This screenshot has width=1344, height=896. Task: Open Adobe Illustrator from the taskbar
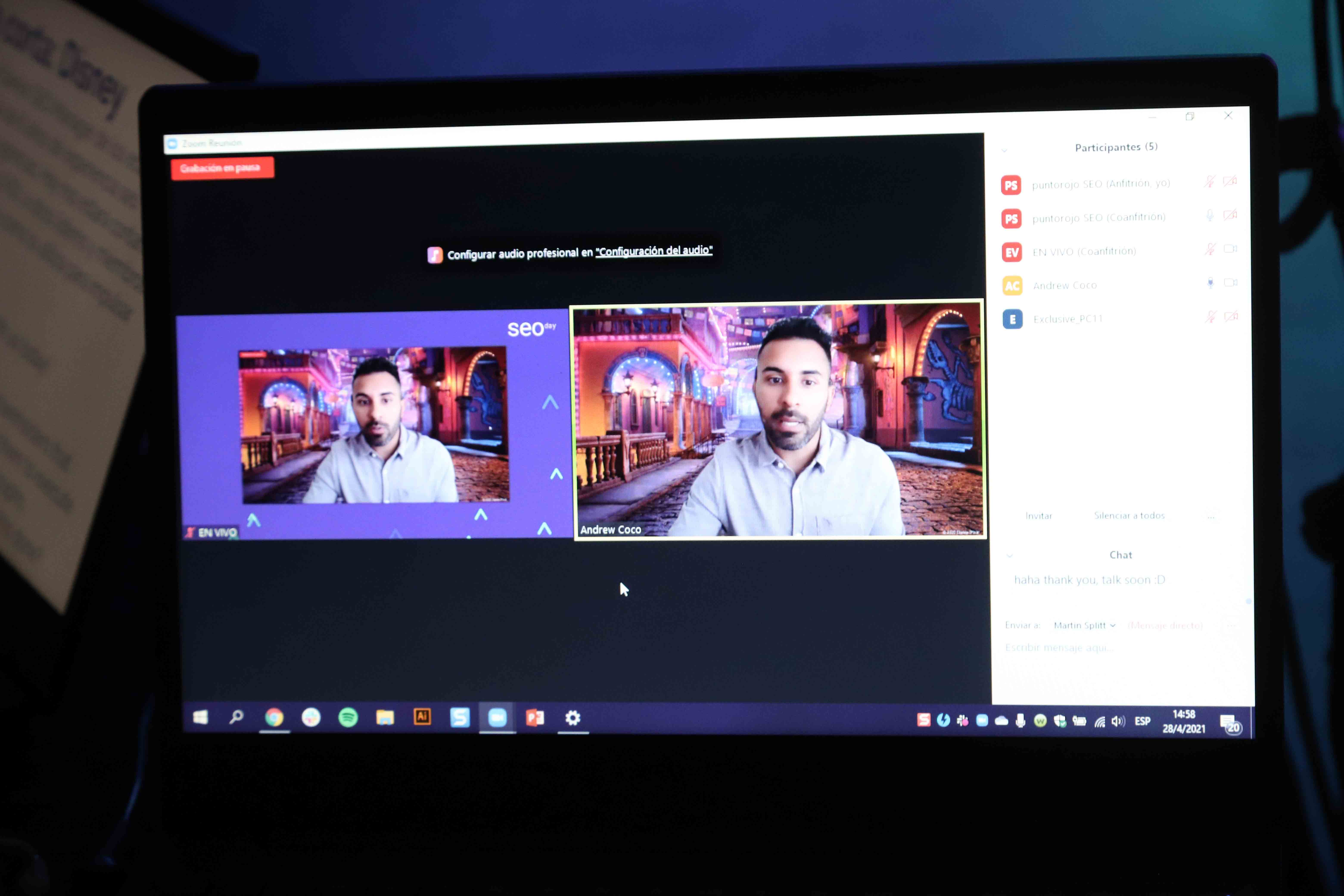[422, 717]
